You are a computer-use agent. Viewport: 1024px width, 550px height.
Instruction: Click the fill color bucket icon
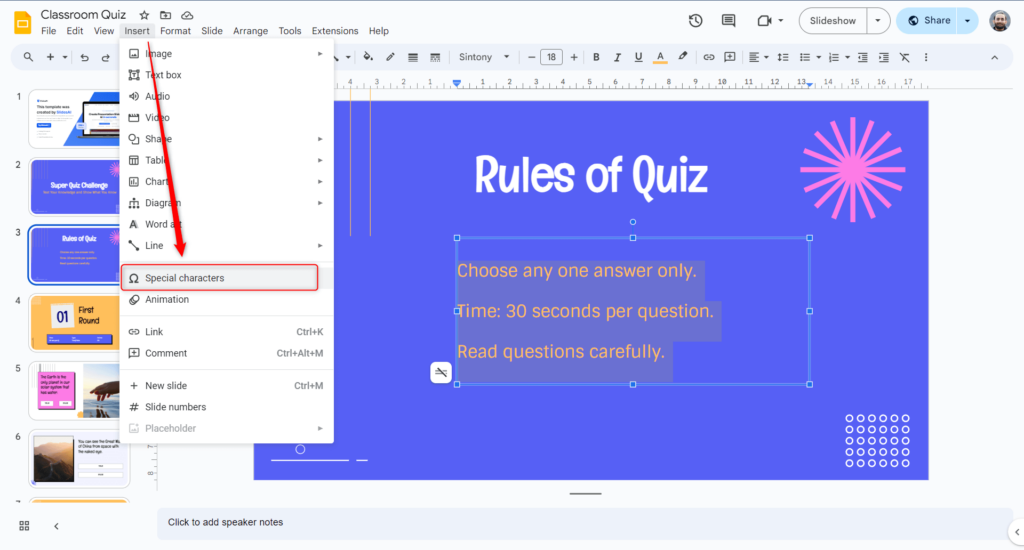click(x=368, y=57)
